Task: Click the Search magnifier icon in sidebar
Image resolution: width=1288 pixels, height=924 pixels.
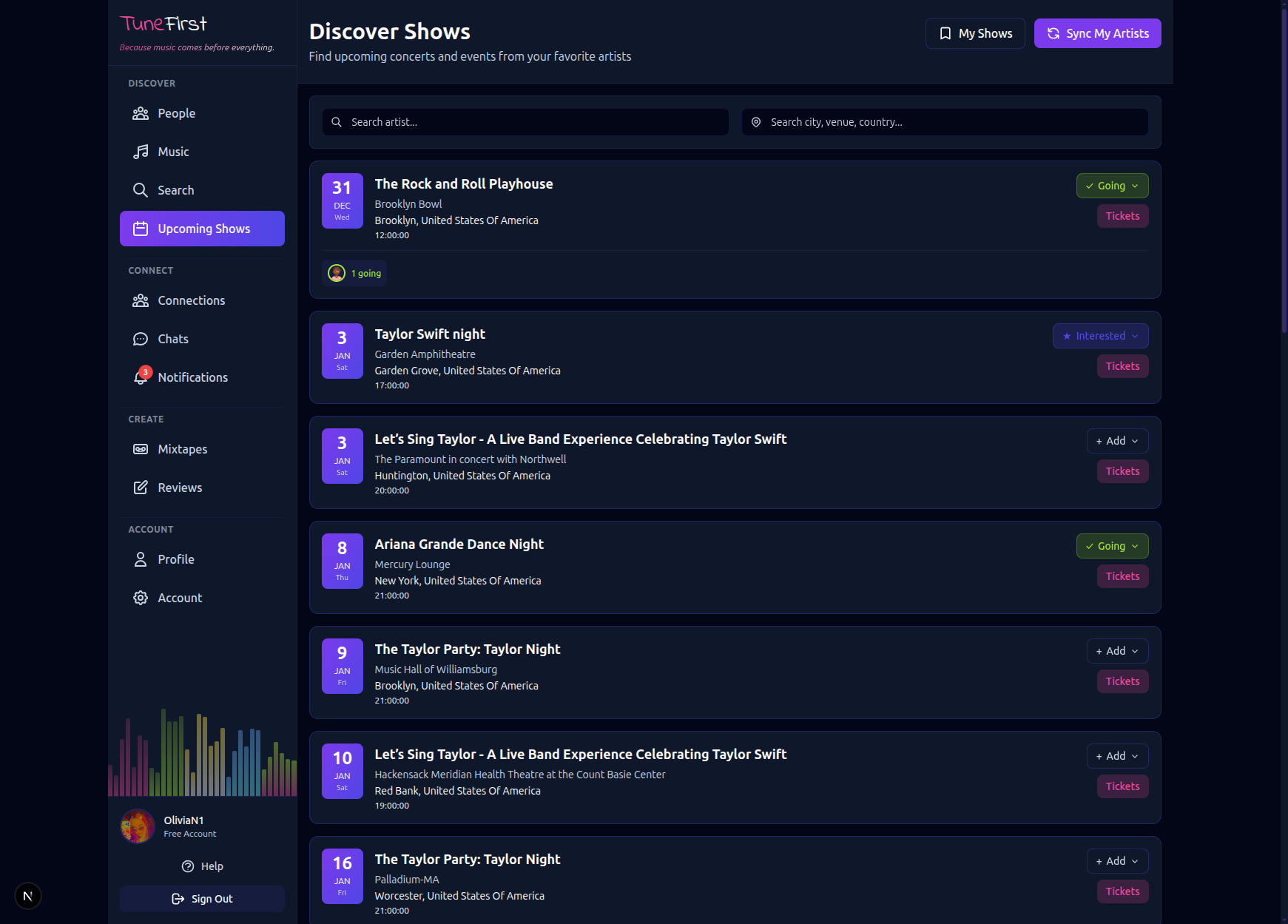Action: 141,190
